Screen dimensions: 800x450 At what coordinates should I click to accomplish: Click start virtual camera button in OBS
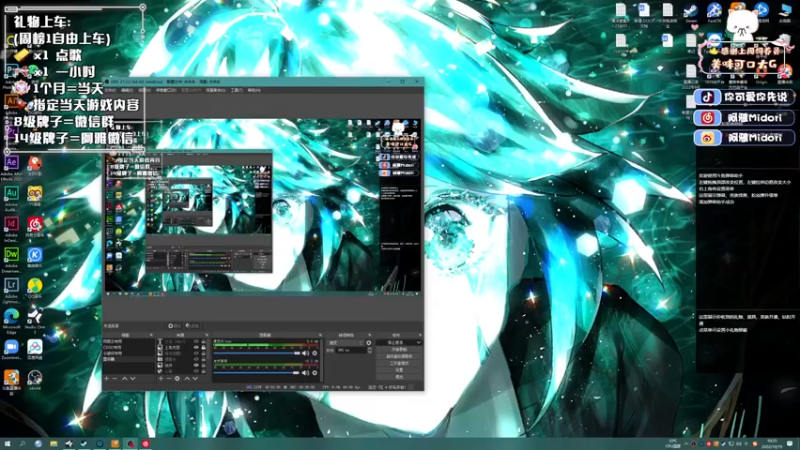pos(399,356)
